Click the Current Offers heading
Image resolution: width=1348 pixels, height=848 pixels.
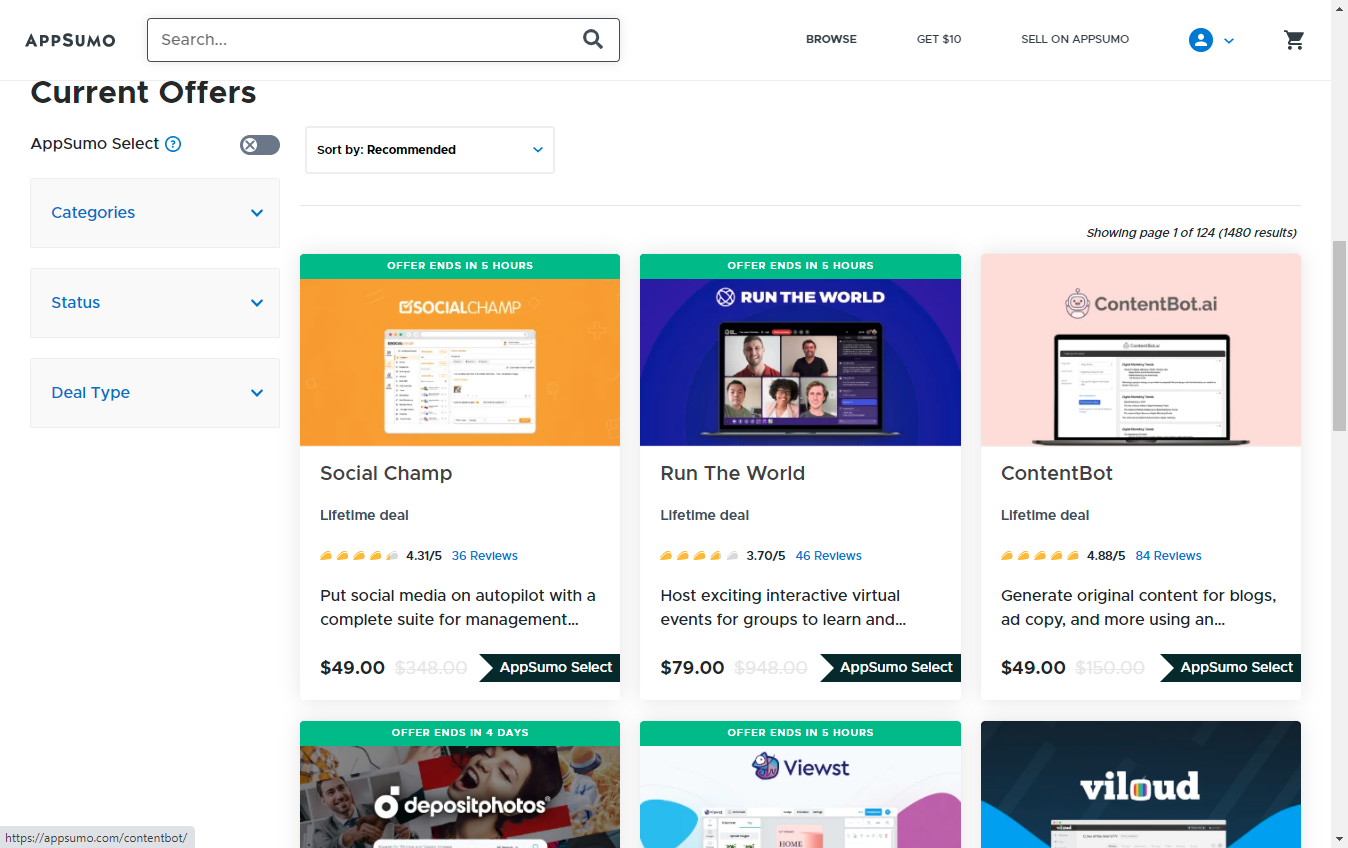[144, 93]
